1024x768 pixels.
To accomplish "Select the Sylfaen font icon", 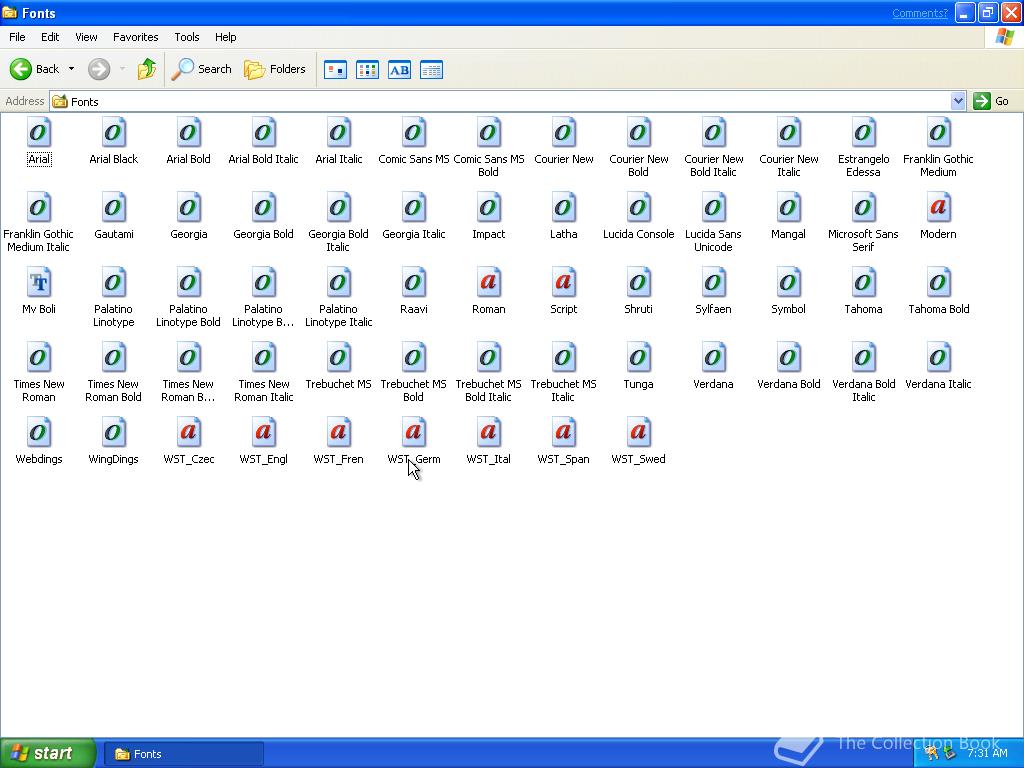I will tap(713, 283).
